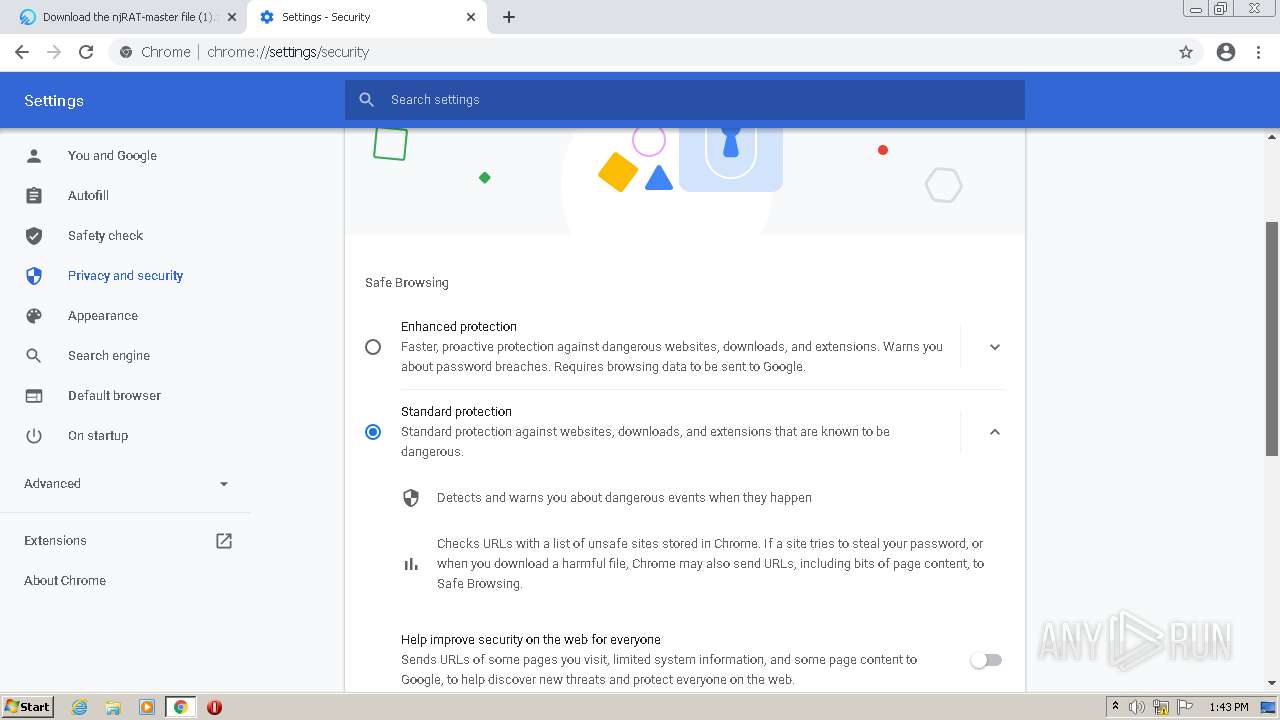Click the Privacy and security shield icon
1280x720 pixels.
(x=34, y=275)
